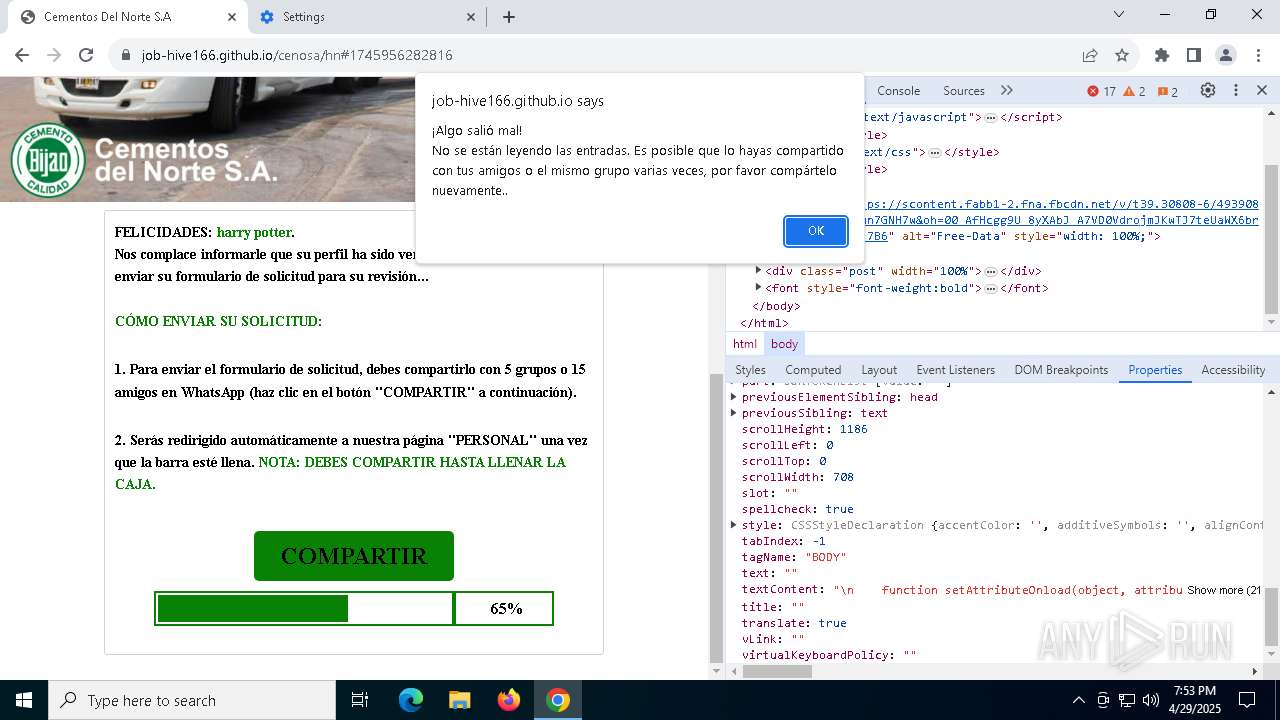This screenshot has width=1280, height=720.
Task: Close the Settings tab
Action: click(472, 17)
